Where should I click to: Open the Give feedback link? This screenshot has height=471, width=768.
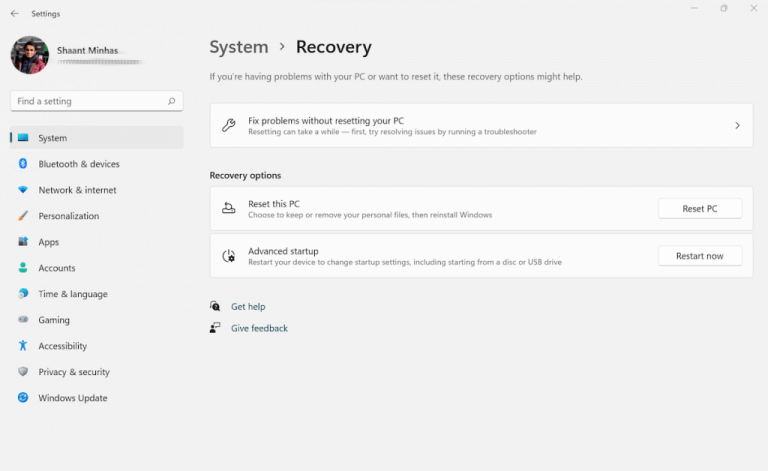[259, 328]
